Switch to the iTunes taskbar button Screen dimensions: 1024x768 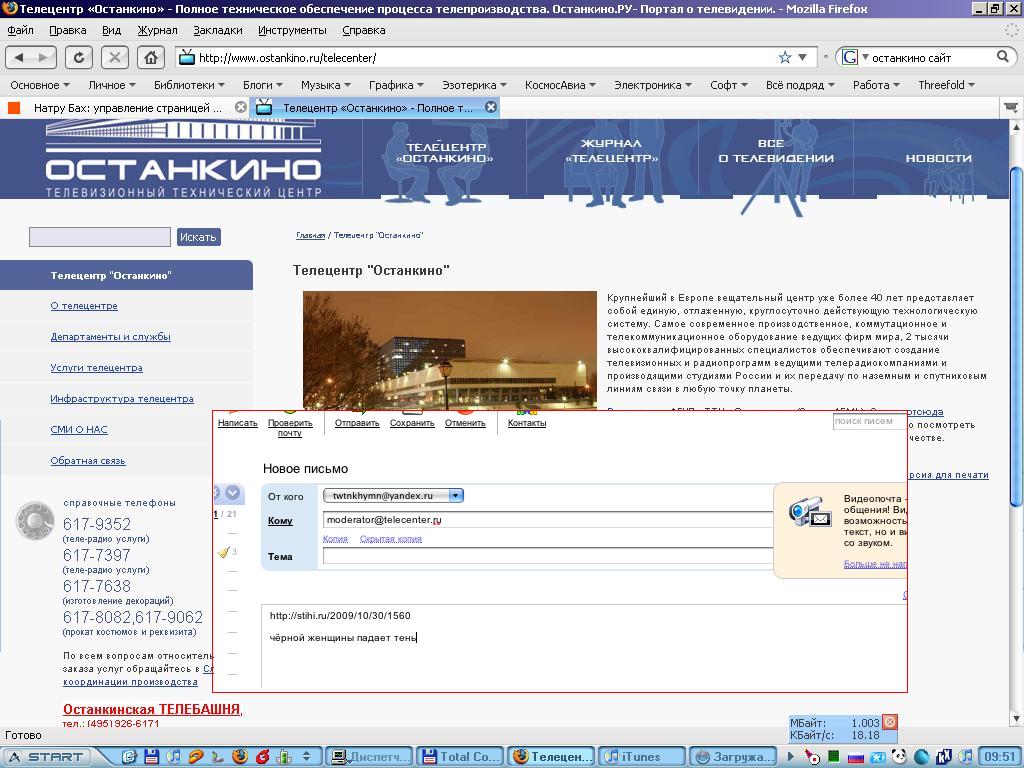[641, 757]
